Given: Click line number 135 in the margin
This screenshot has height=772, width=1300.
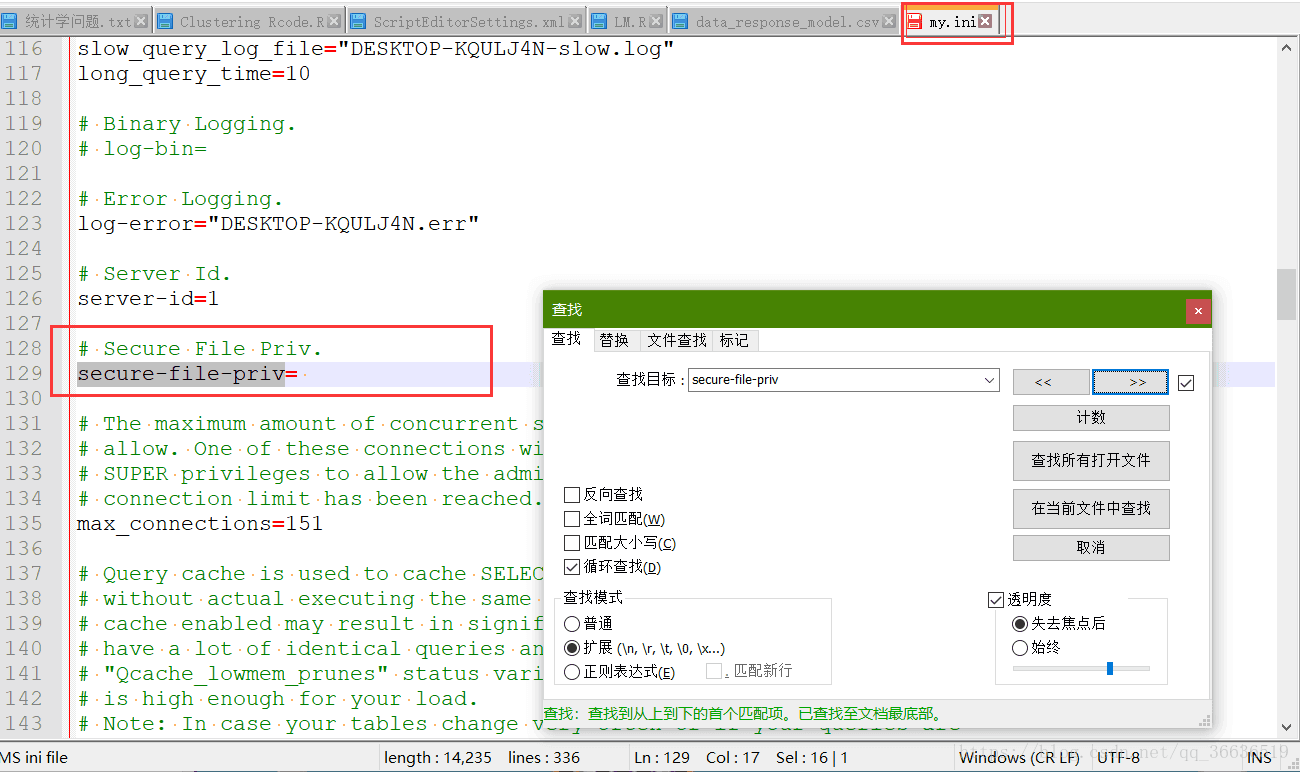Looking at the screenshot, I should (23, 524).
